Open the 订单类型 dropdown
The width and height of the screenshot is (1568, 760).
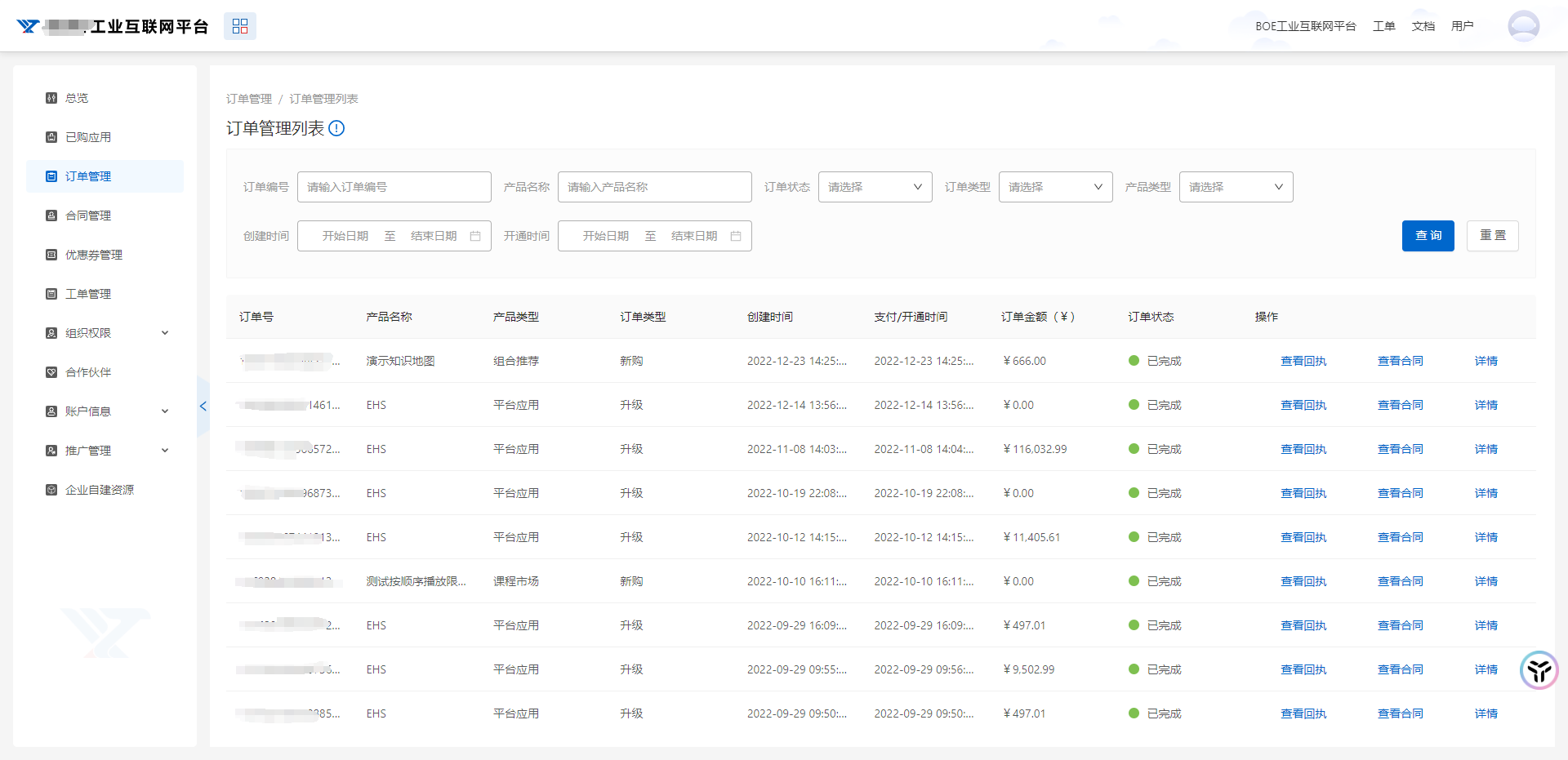[x=1056, y=187]
